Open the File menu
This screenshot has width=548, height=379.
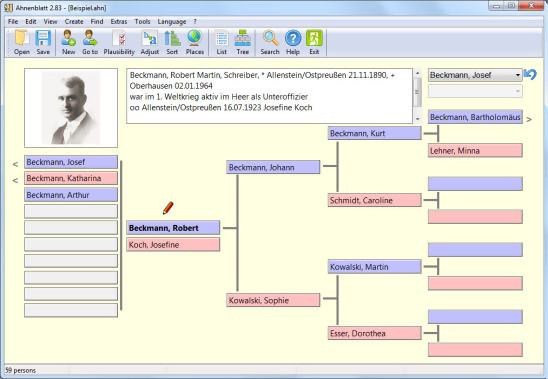13,22
